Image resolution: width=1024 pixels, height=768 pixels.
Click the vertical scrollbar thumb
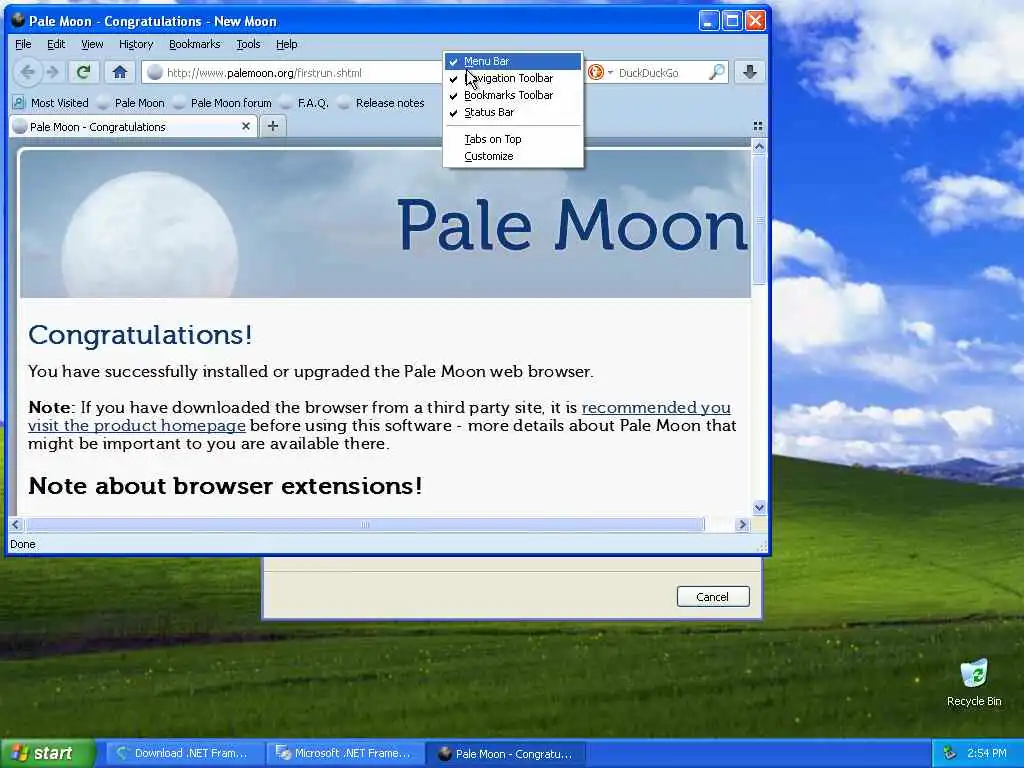pyautogui.click(x=759, y=220)
